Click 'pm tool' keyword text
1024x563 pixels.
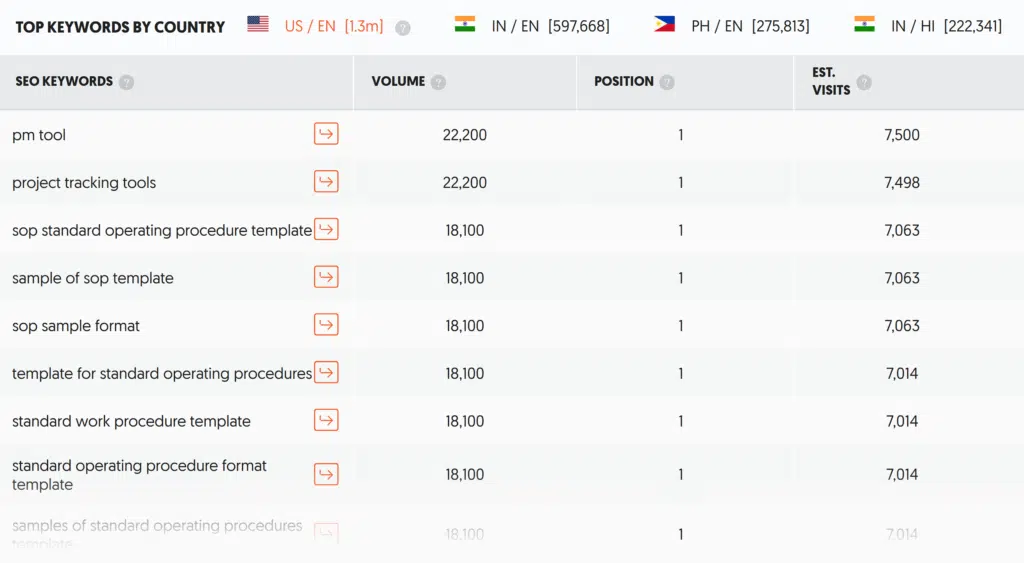[39, 135]
